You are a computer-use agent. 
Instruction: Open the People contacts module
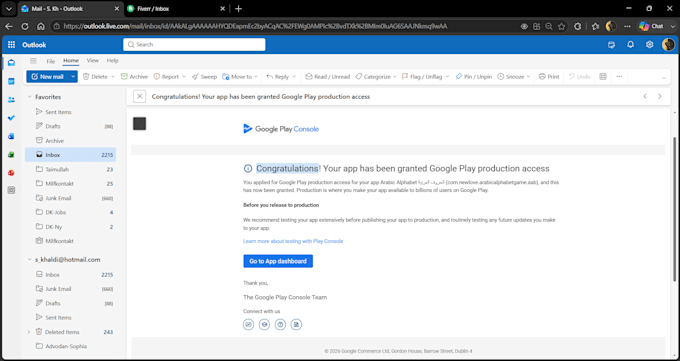(11, 100)
